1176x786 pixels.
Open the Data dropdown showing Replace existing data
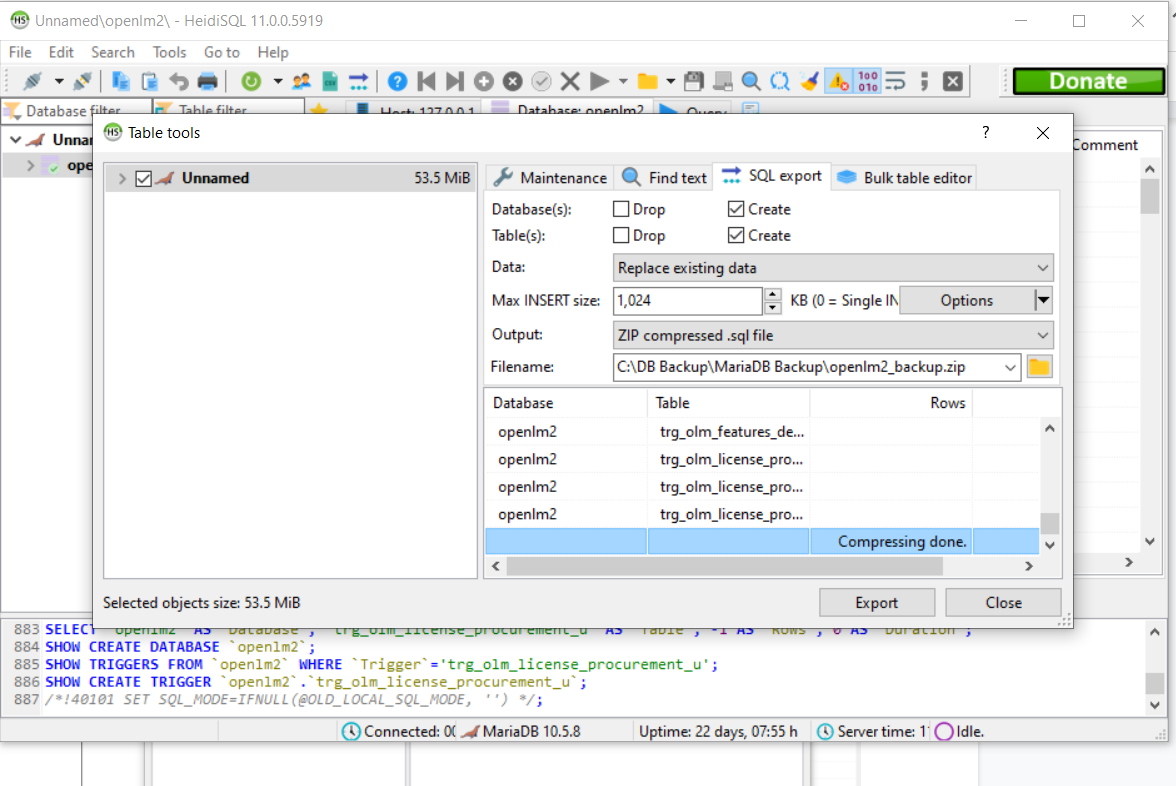coord(832,268)
